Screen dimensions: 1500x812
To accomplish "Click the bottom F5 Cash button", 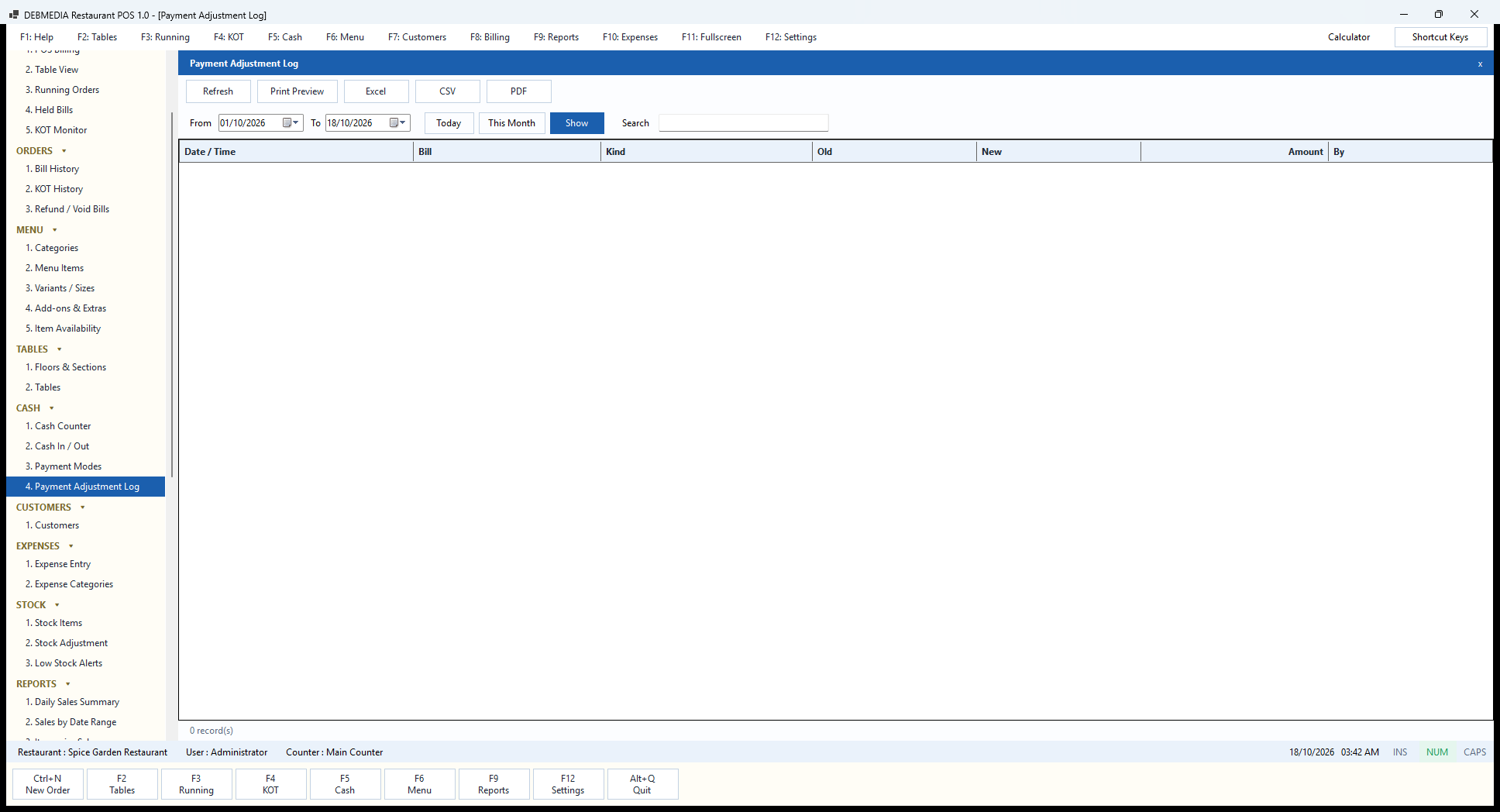I will (x=345, y=784).
